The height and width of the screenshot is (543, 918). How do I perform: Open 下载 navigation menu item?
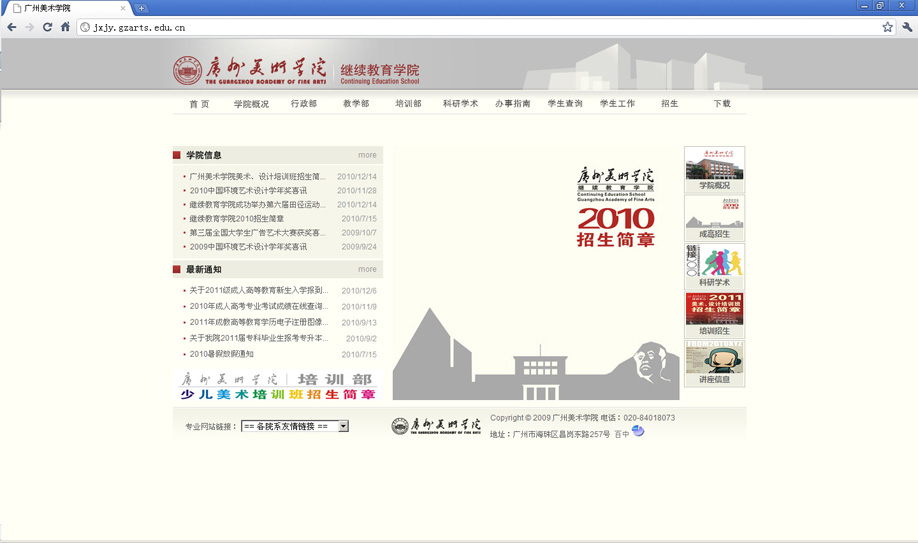point(722,104)
